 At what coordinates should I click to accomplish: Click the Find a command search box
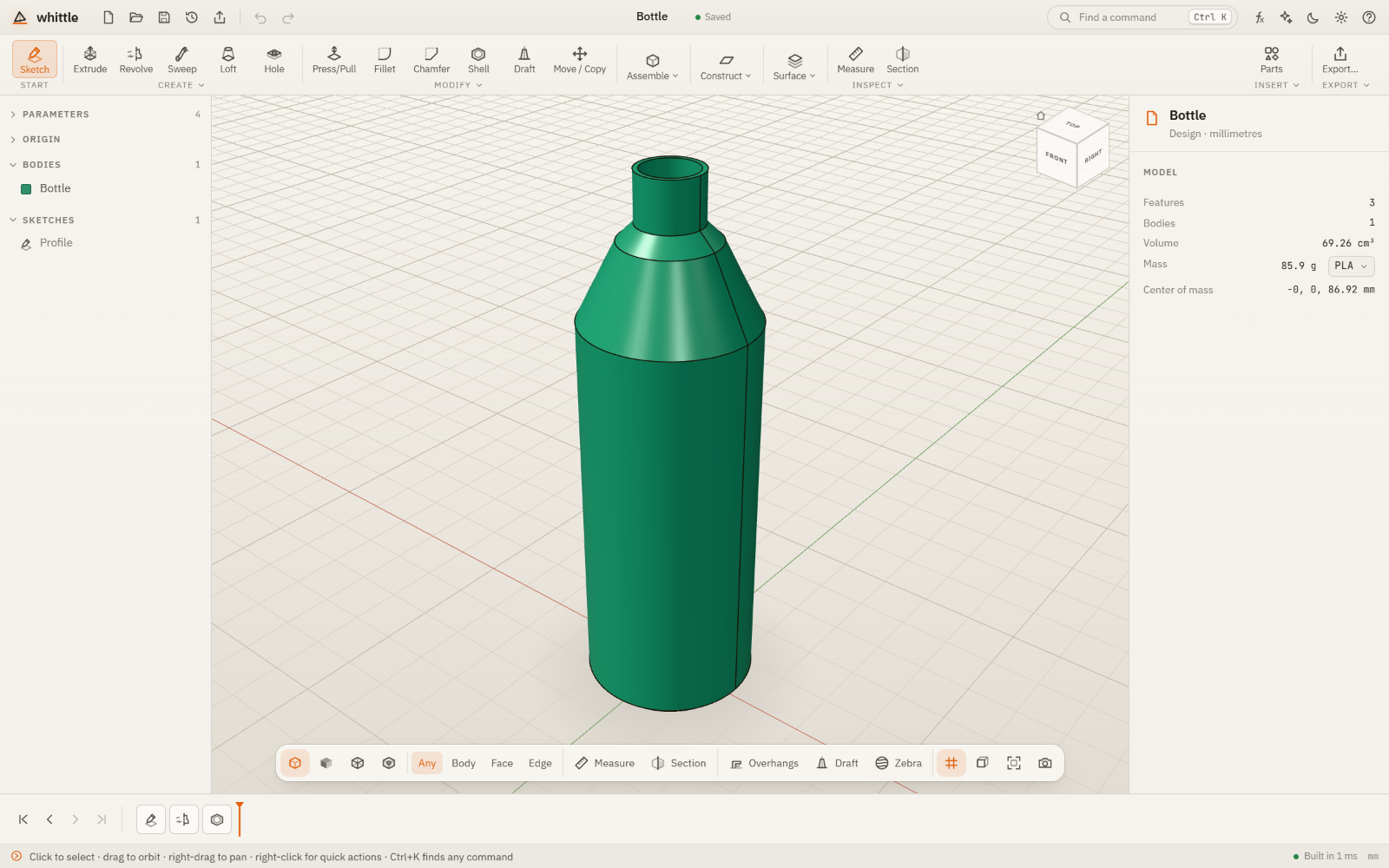point(1142,17)
